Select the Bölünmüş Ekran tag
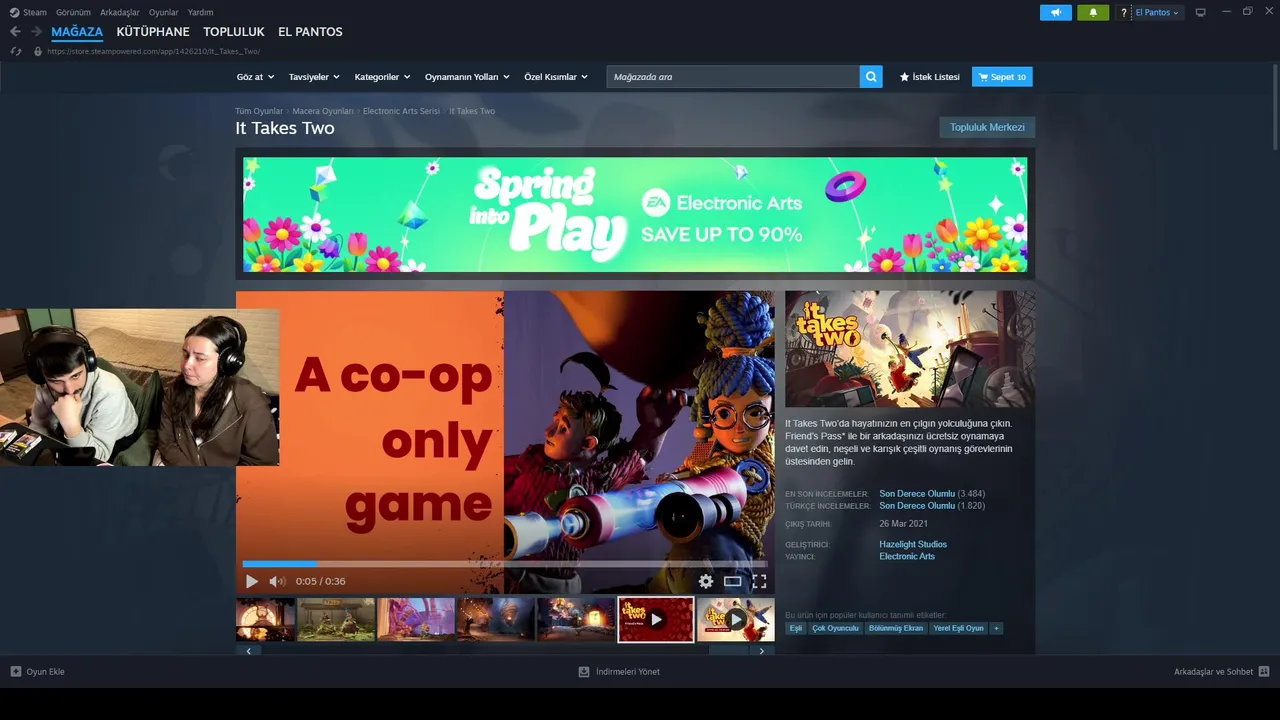Viewport: 1280px width, 720px height. click(x=896, y=628)
